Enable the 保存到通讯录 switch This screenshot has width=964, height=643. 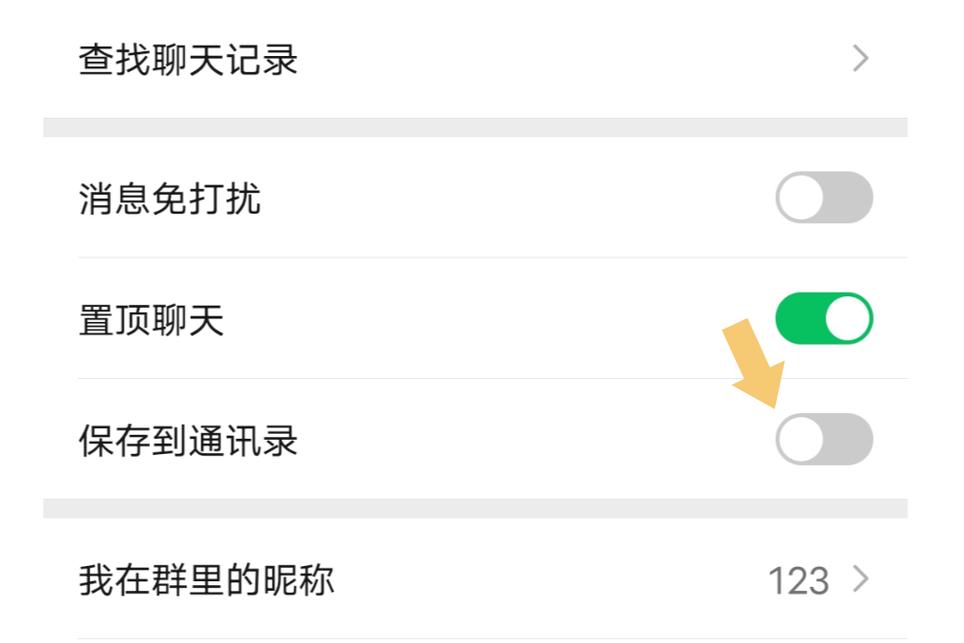[824, 440]
